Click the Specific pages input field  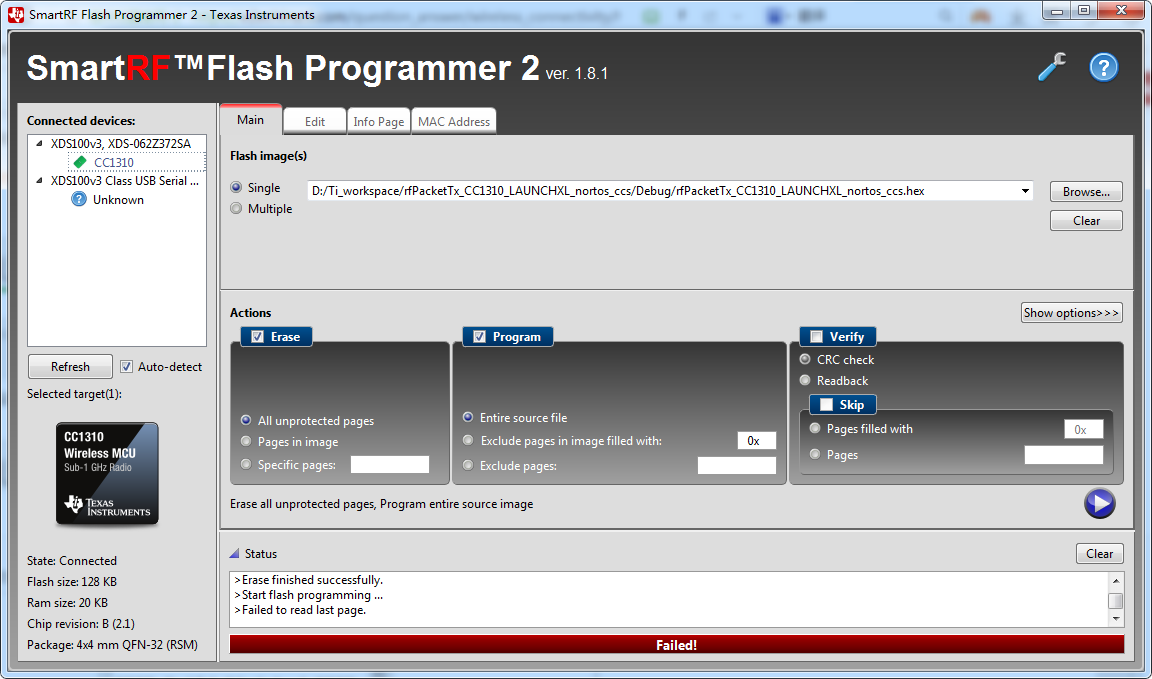click(389, 464)
